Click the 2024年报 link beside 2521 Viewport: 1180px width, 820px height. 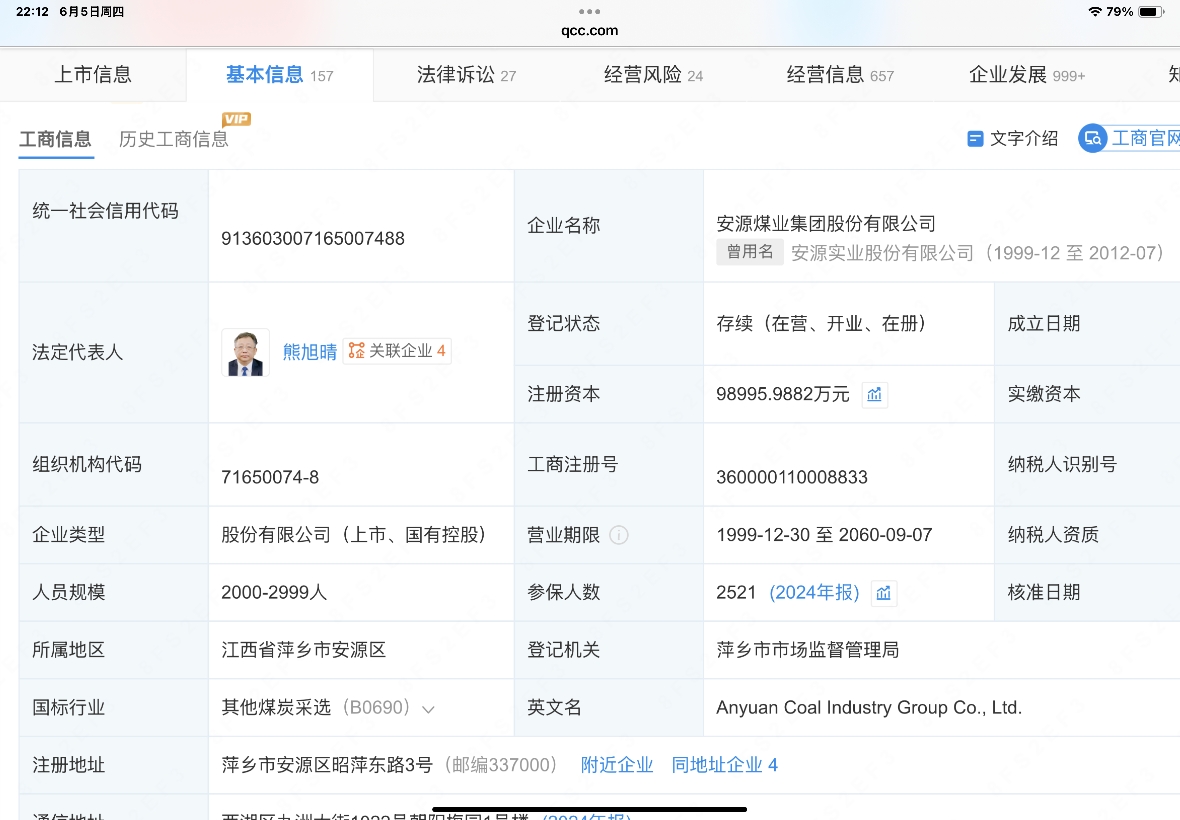coord(814,593)
